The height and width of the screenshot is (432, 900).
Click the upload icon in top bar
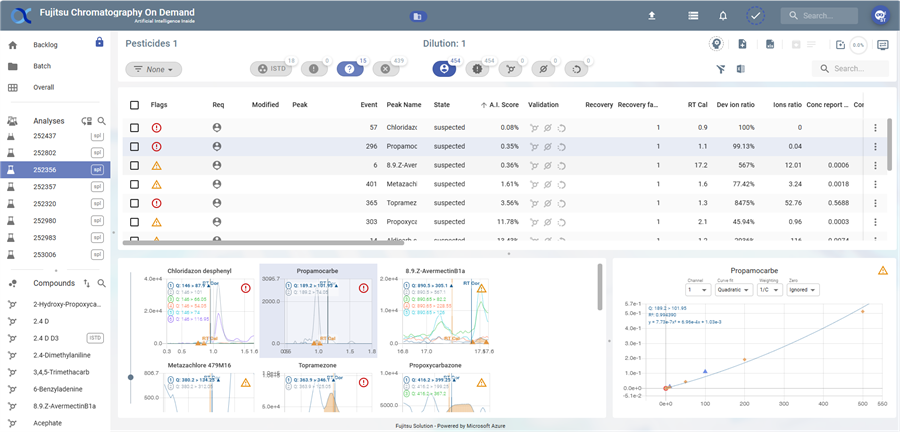pos(652,16)
